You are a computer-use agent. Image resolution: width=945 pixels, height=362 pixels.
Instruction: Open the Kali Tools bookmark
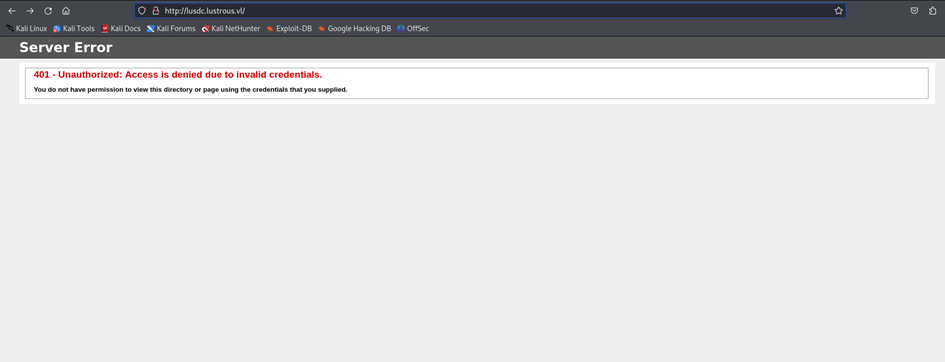pyautogui.click(x=74, y=28)
